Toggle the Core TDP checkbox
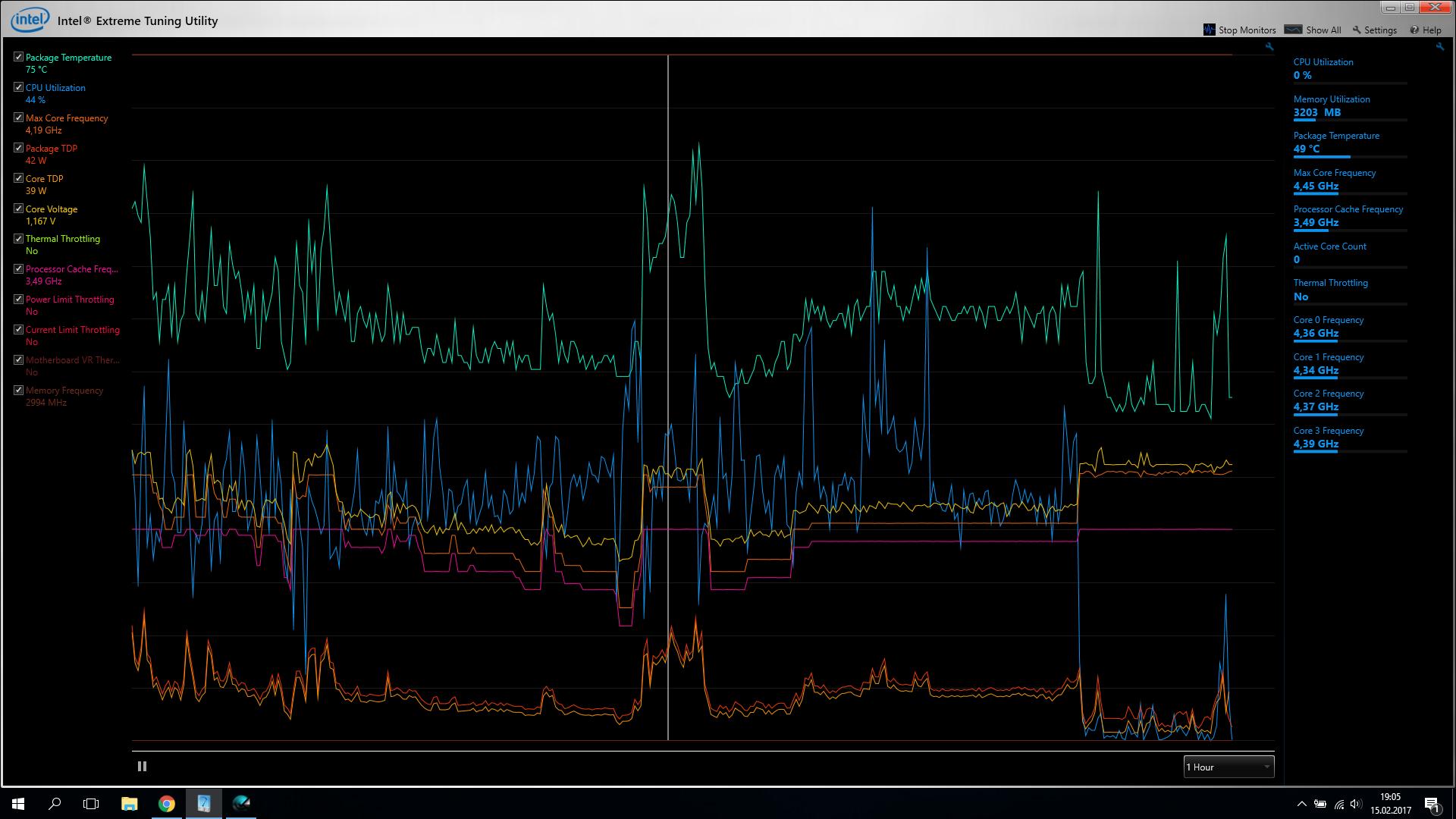Viewport: 1456px width, 819px height. 18,178
